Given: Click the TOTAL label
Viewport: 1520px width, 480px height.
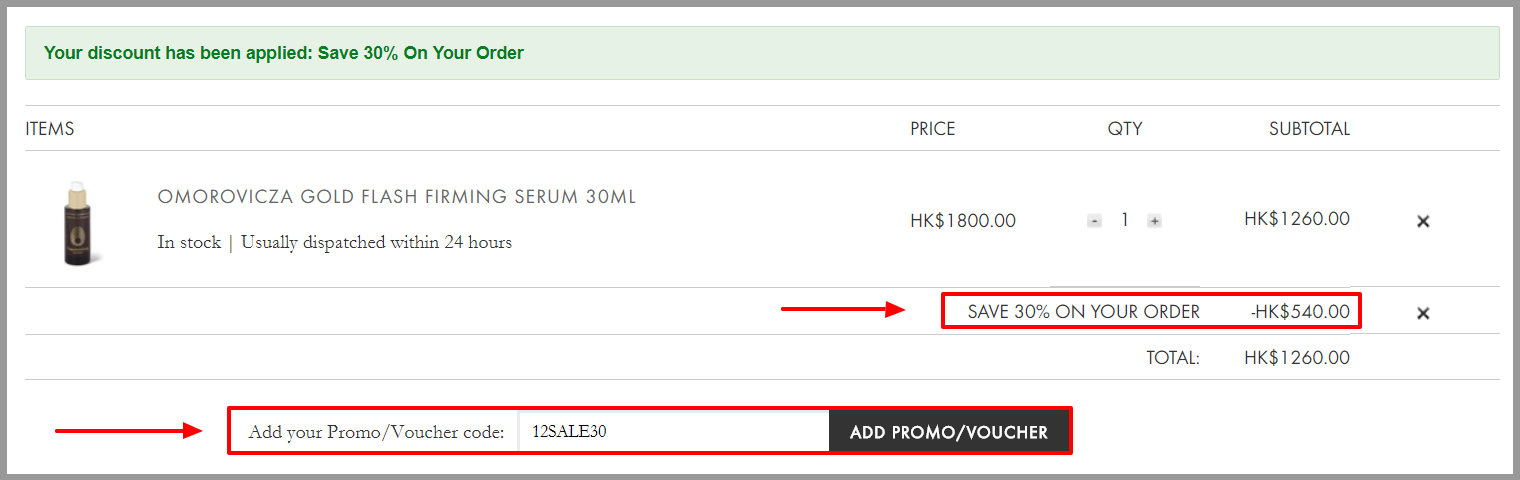Looking at the screenshot, I should click(1173, 358).
